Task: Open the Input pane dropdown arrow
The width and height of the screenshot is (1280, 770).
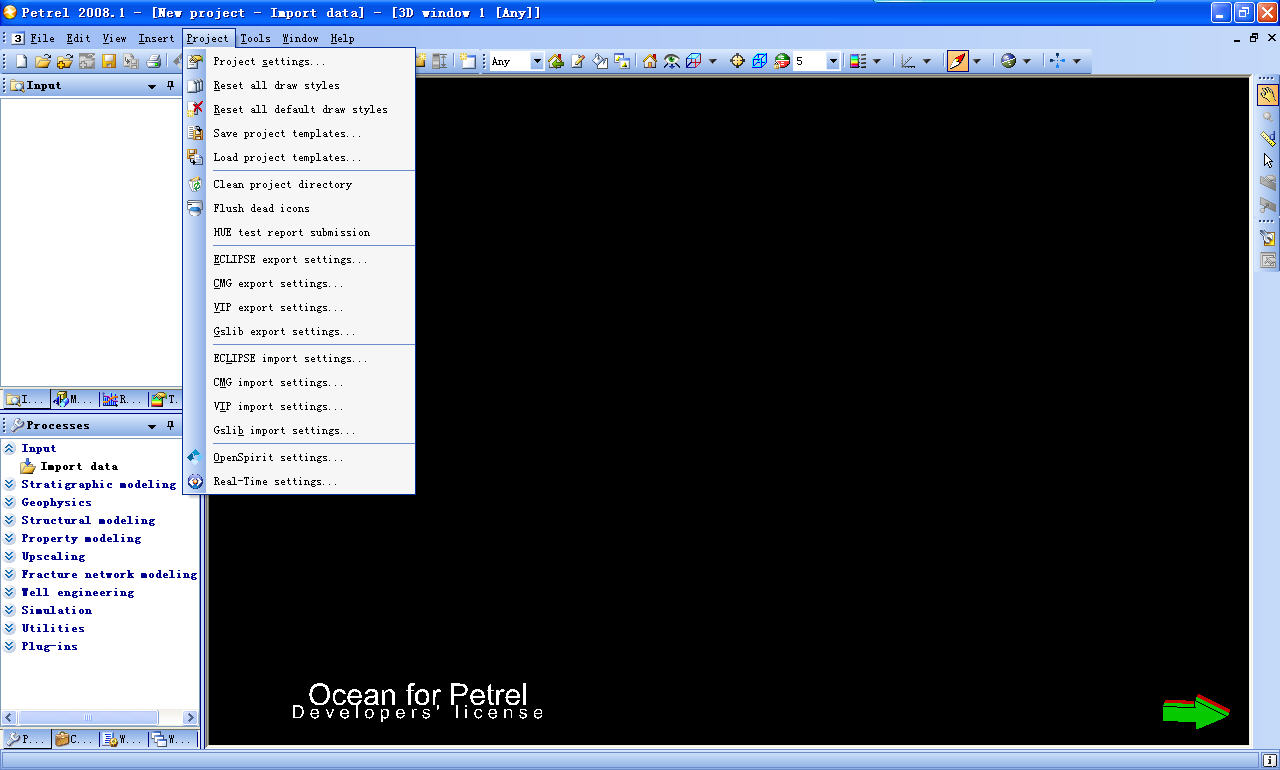Action: [152, 87]
